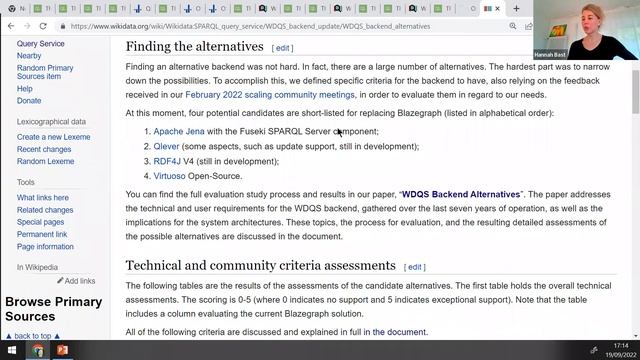
Task: Open the Qlever link
Action: pos(166,147)
